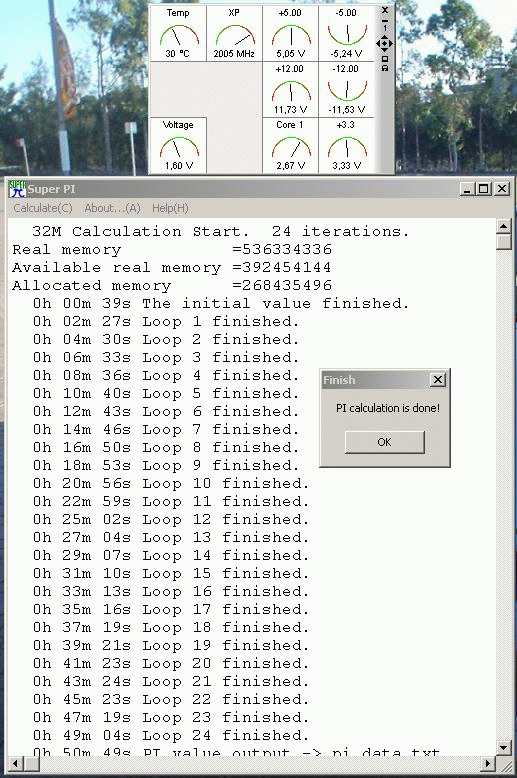This screenshot has height=778, width=517.
Task: Click the small square icon on monitor widget
Action: point(385,59)
